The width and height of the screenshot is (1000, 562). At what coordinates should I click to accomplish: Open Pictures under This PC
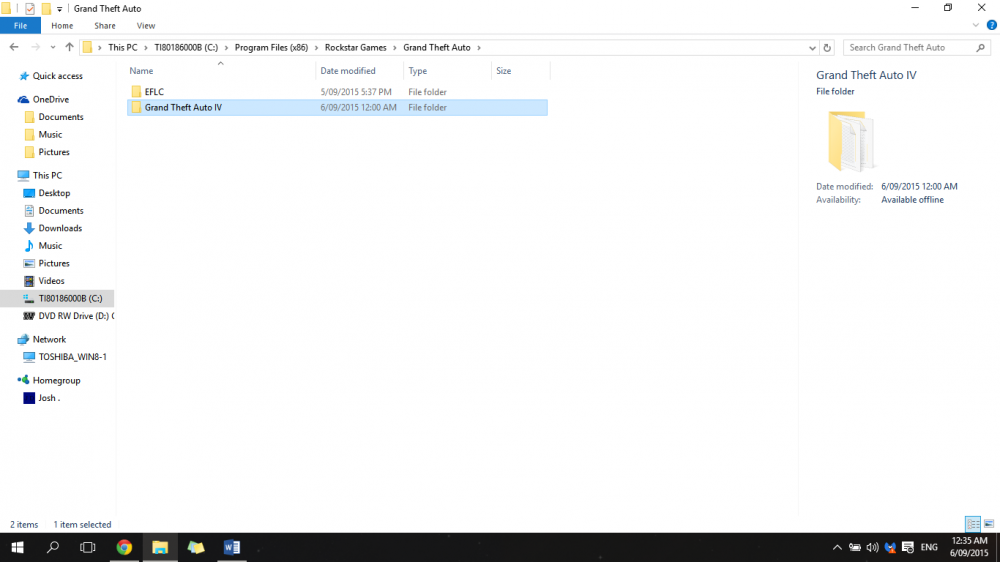(x=54, y=263)
